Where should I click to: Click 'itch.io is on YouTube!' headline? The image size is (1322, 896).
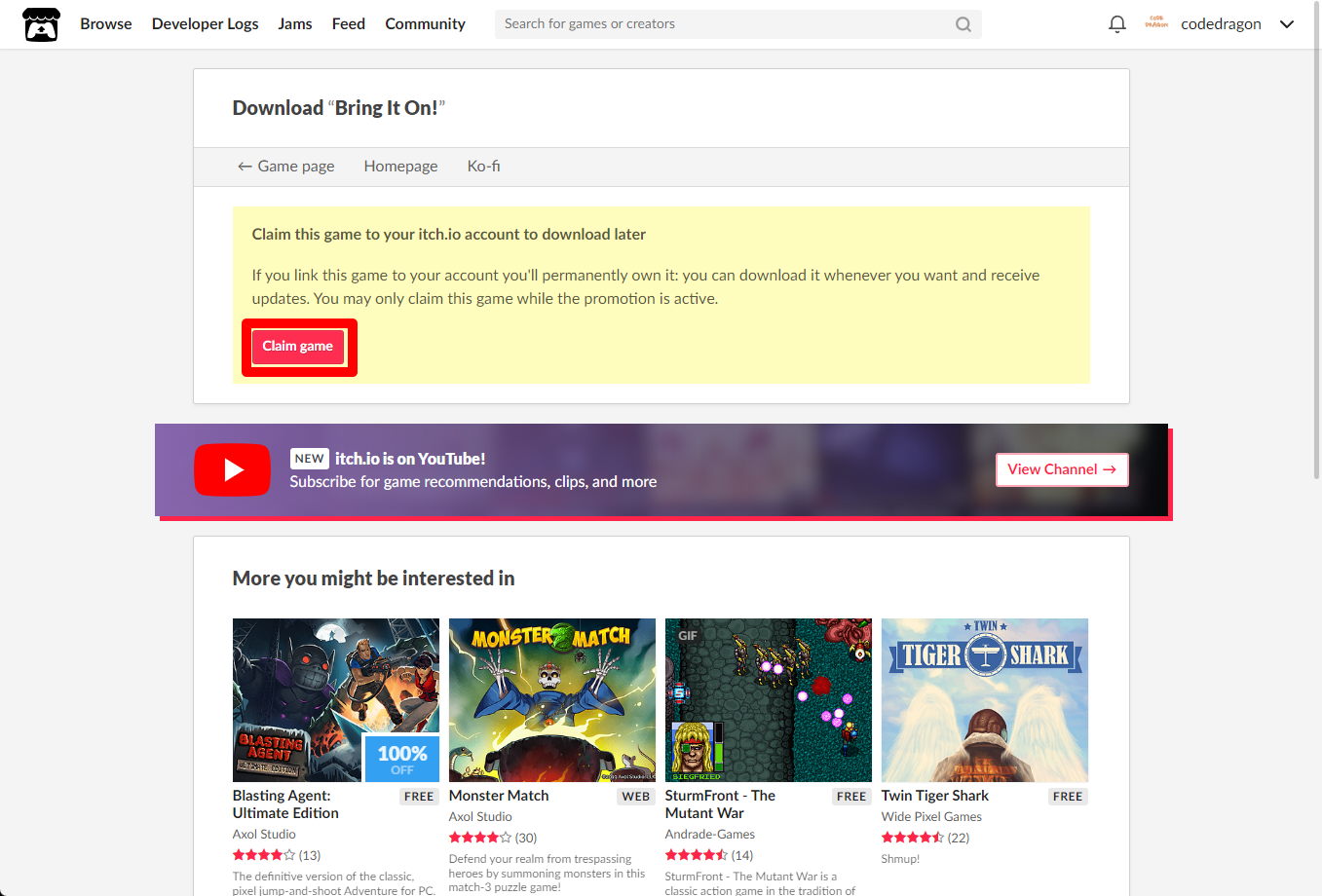click(x=410, y=459)
